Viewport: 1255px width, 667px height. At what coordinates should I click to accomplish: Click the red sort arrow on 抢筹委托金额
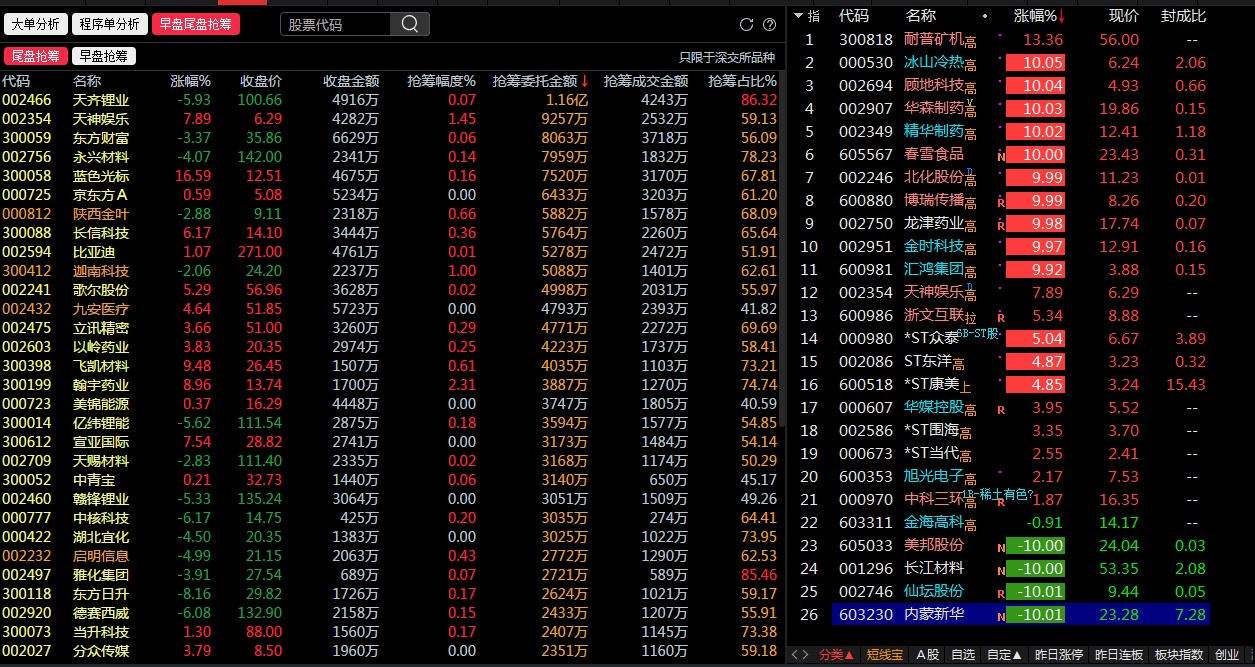[x=585, y=80]
